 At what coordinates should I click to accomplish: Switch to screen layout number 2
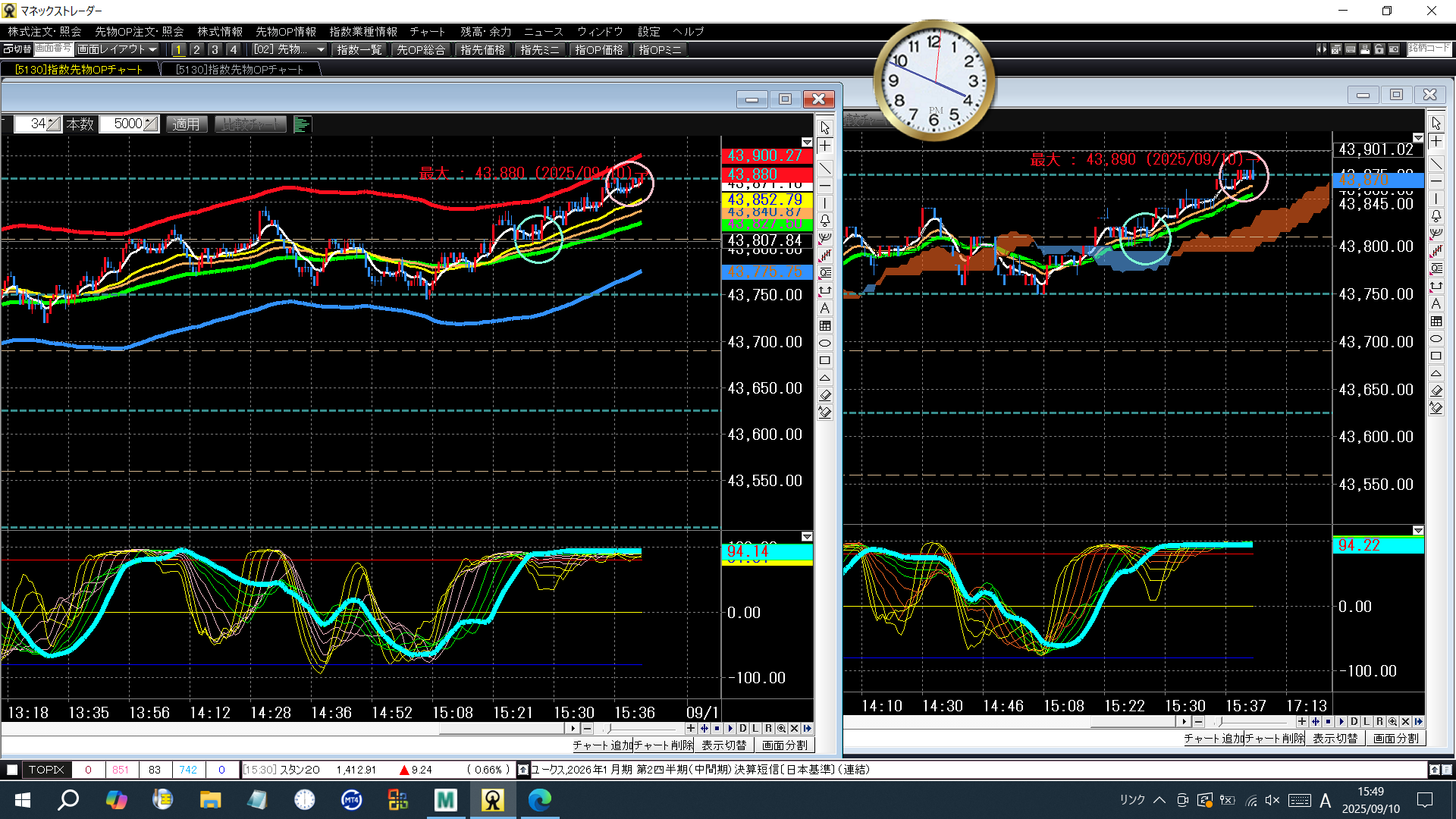(x=196, y=50)
